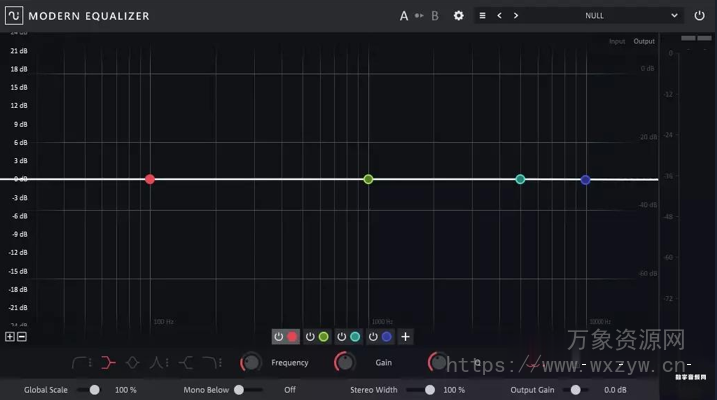Viewport: 717px width, 400px height.
Task: Click the Frequency label
Action: [289, 363]
